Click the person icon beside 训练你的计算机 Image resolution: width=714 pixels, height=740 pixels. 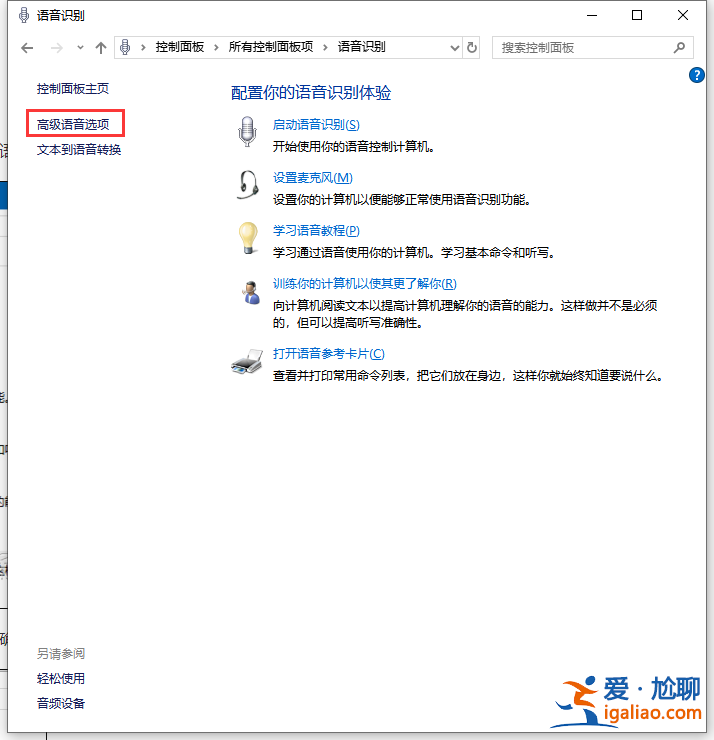coord(251,292)
